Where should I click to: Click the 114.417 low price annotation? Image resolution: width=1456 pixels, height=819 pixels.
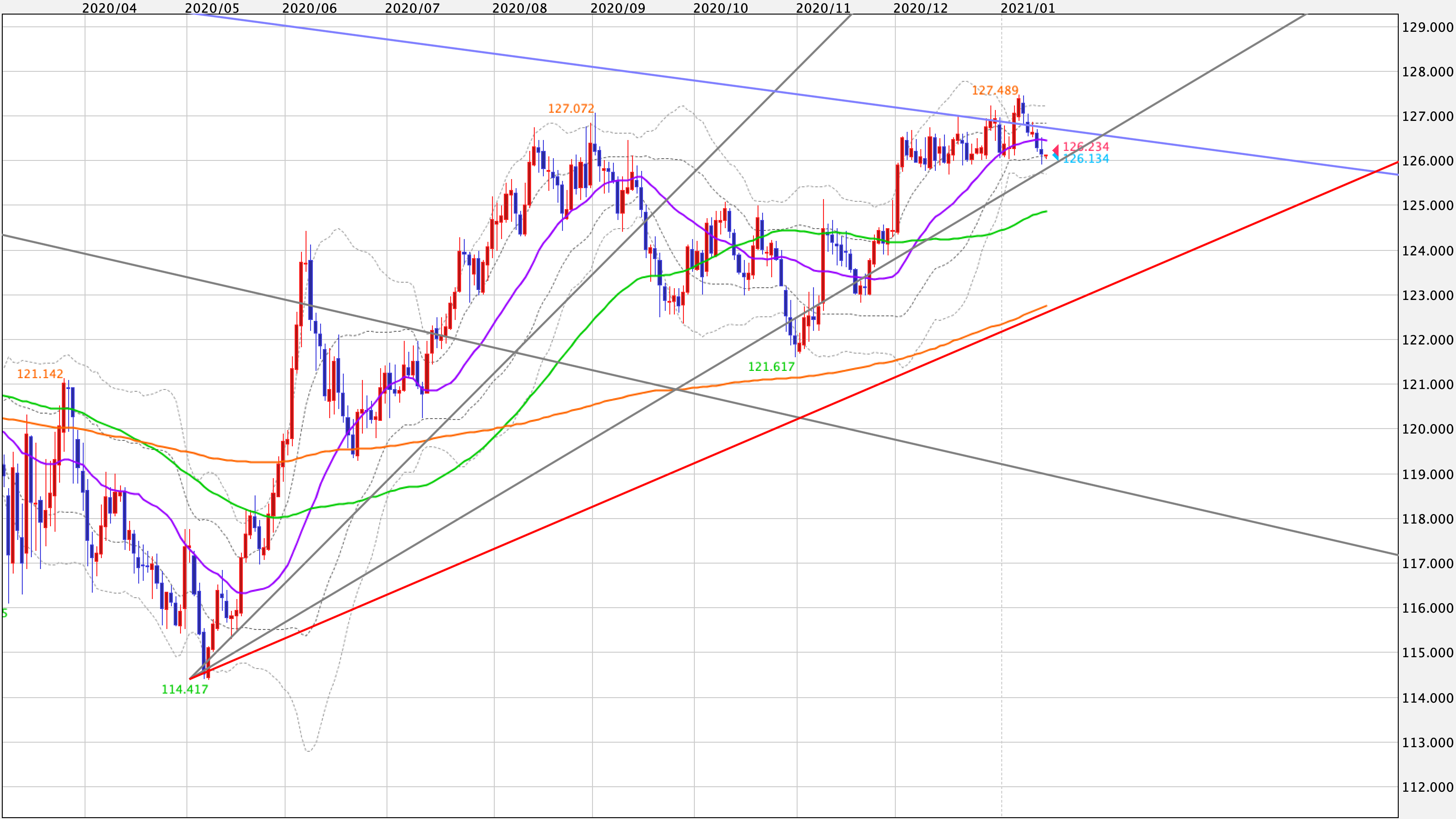click(x=185, y=689)
